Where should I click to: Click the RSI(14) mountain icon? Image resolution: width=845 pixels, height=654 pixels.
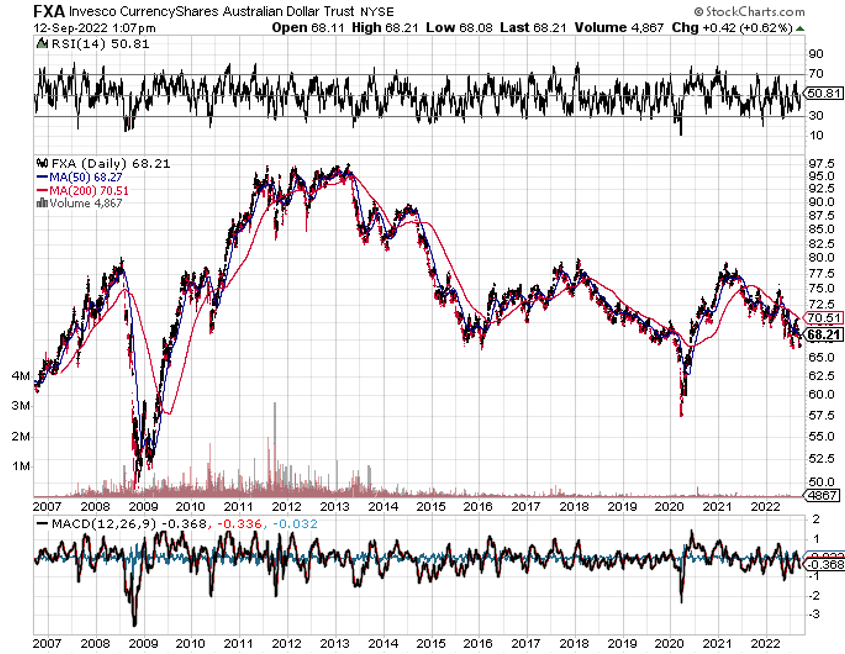coord(40,44)
